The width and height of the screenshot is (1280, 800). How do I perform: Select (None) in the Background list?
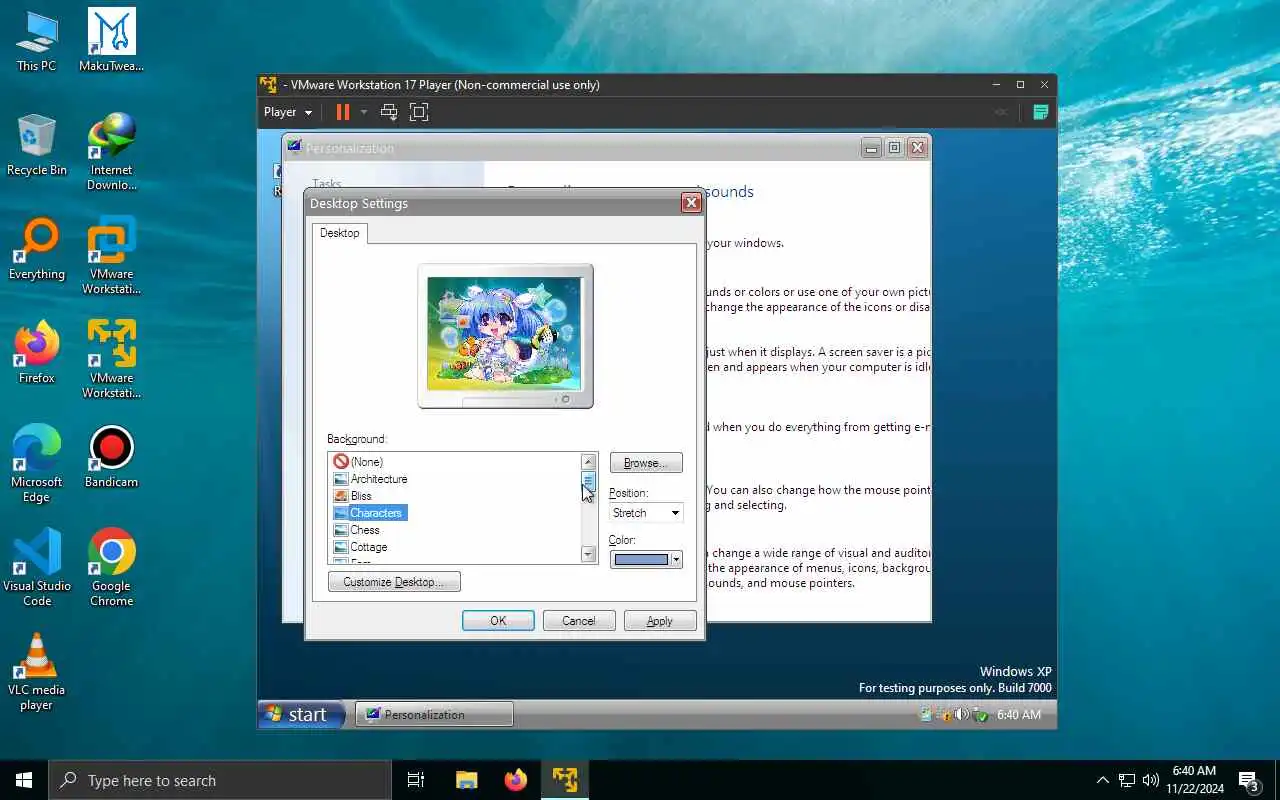[x=366, y=462]
